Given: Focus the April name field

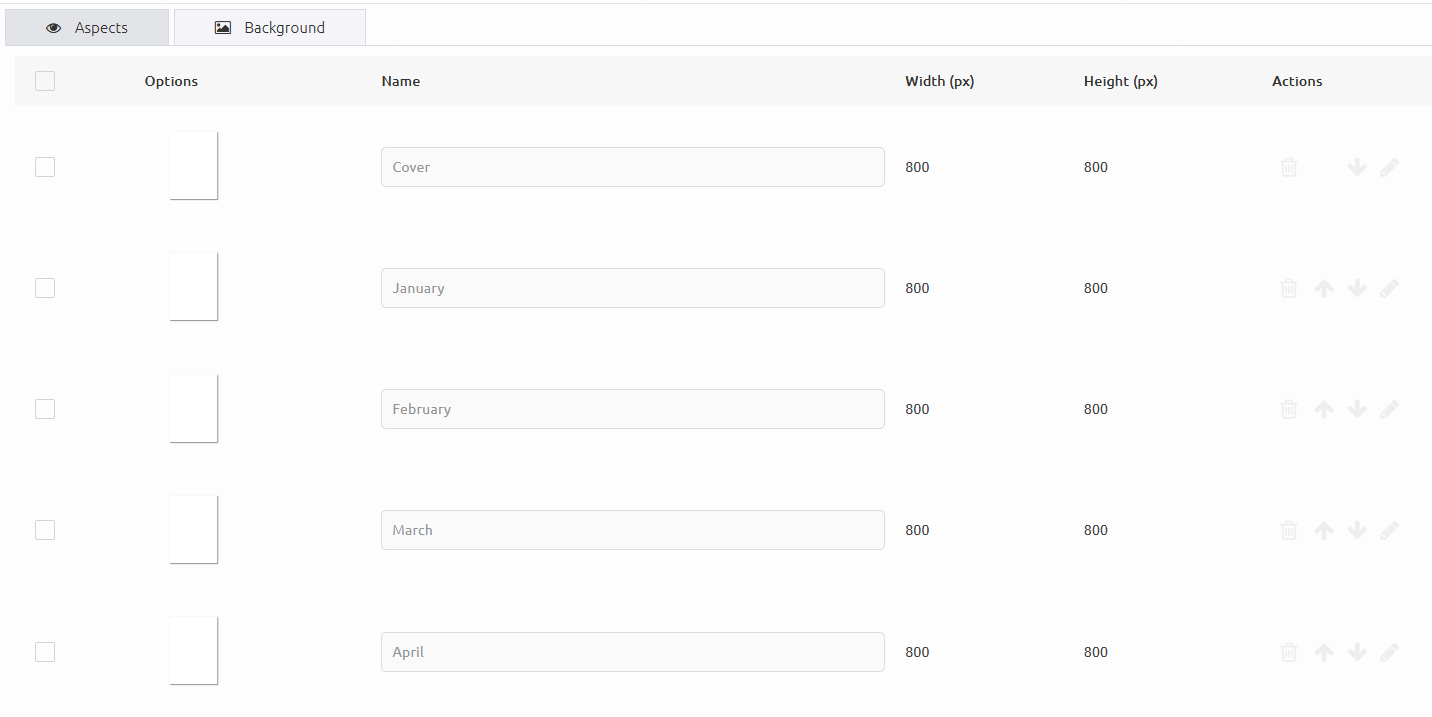Looking at the screenshot, I should pos(633,652).
